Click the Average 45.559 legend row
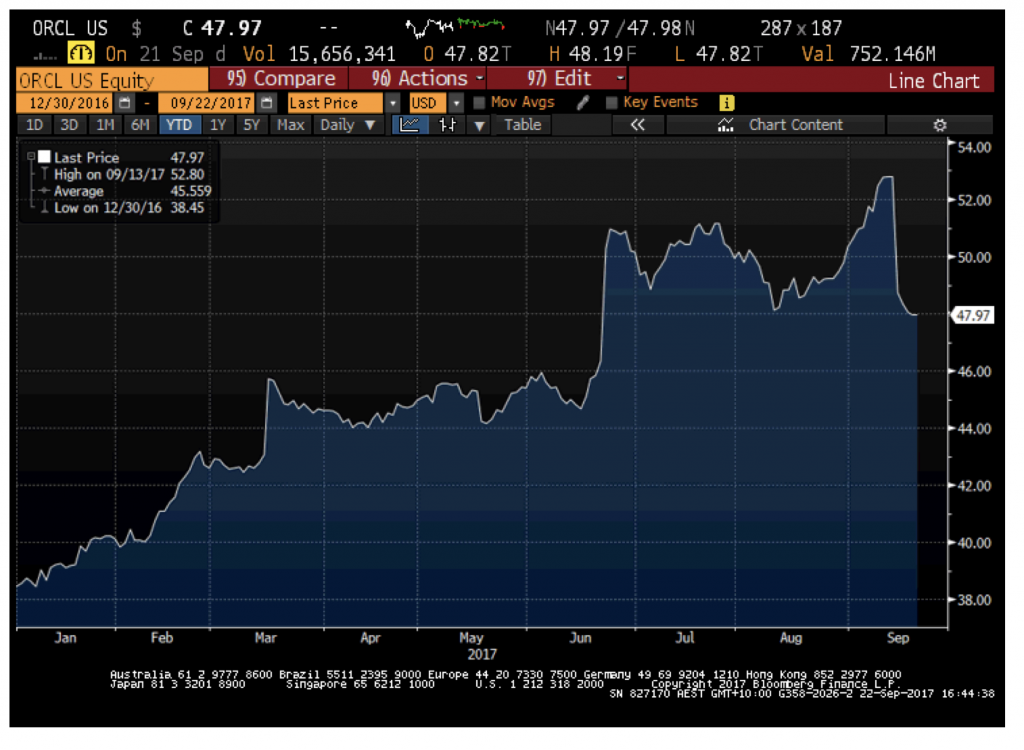 125,191
